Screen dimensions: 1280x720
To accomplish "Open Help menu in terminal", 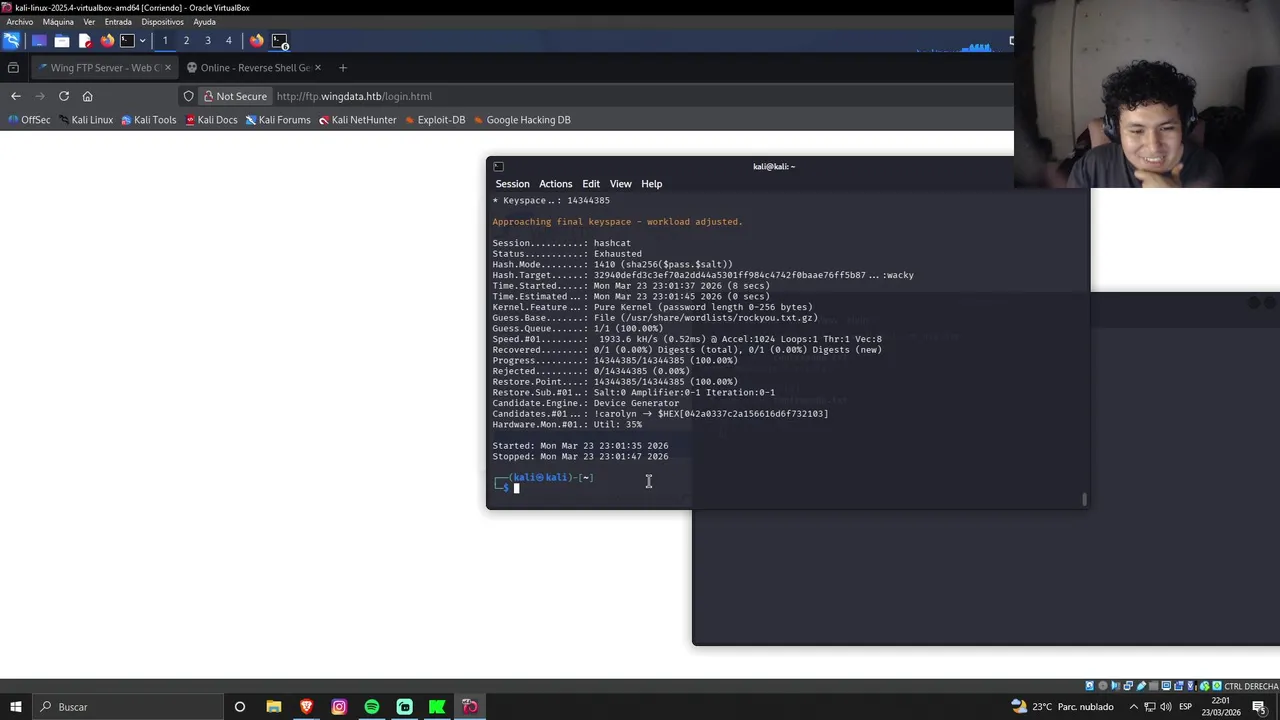I will click(651, 184).
